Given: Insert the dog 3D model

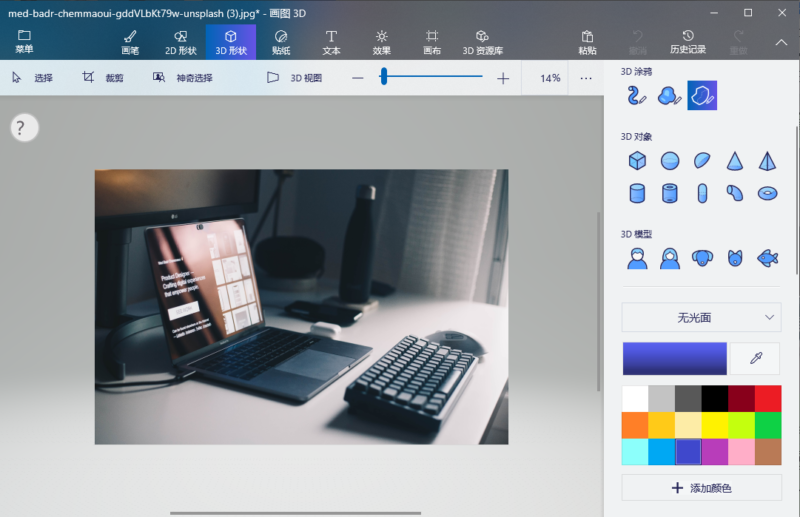Looking at the screenshot, I should pos(703,258).
